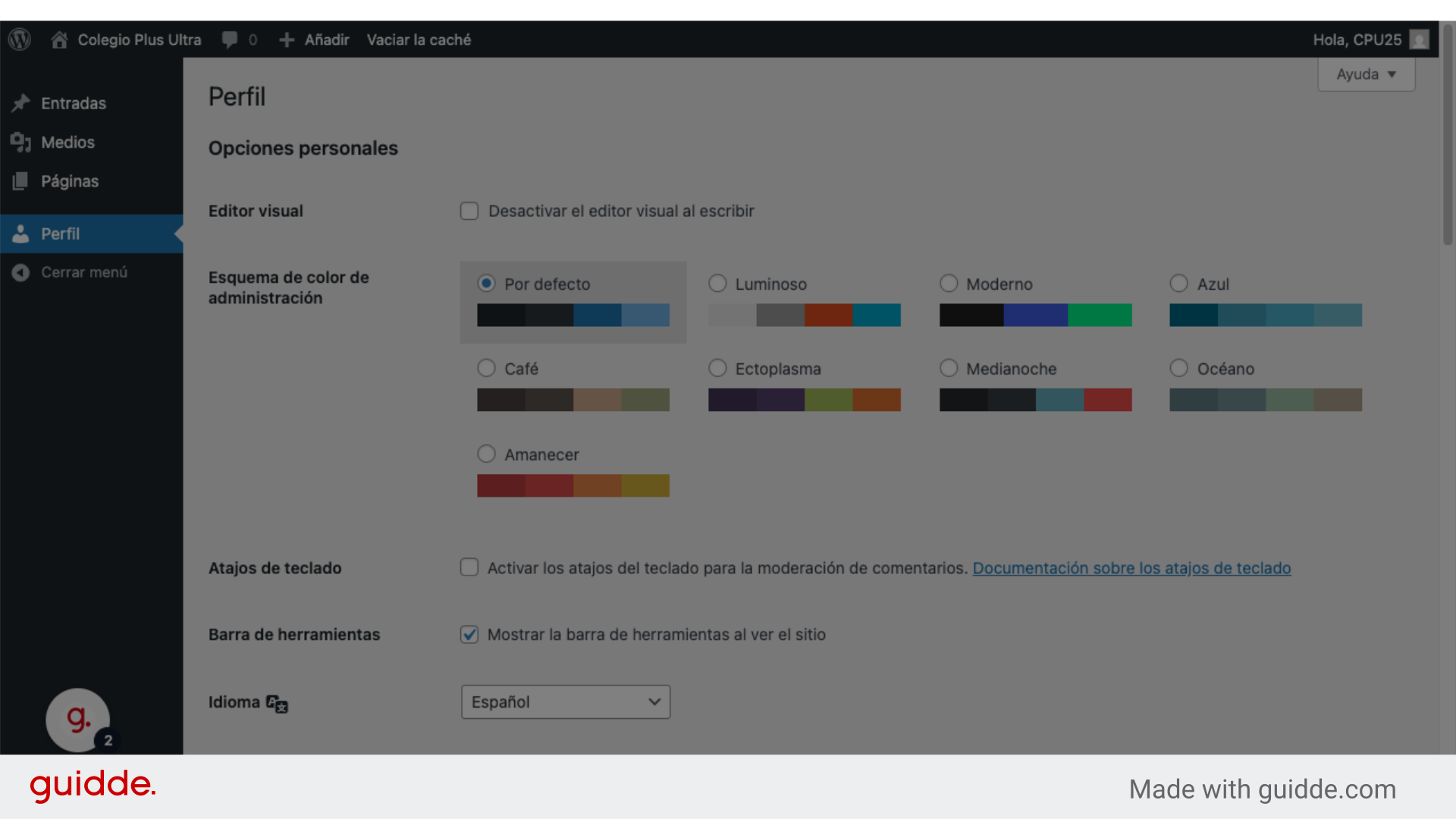Open the Hola, CPU25 account menu
Viewport: 1456px width, 819px height.
tap(1357, 39)
